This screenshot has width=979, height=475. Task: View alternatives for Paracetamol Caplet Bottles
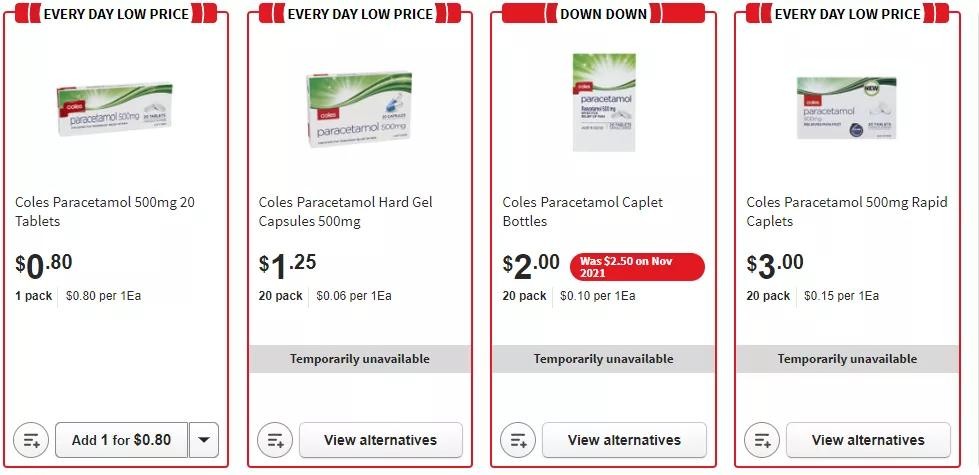pos(624,440)
